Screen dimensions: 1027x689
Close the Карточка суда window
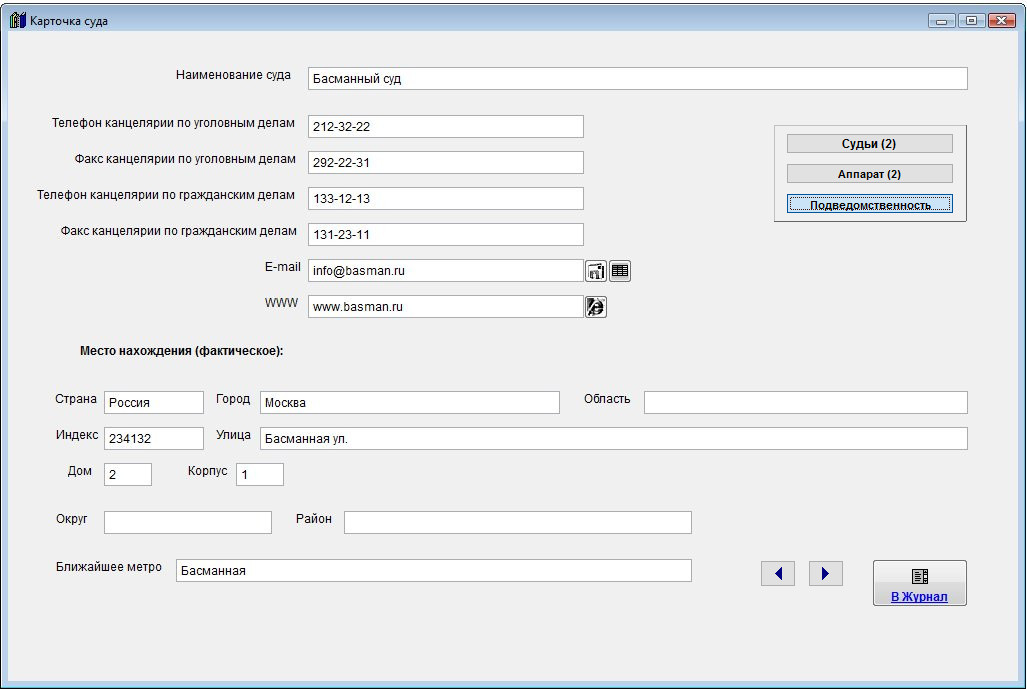point(1001,21)
